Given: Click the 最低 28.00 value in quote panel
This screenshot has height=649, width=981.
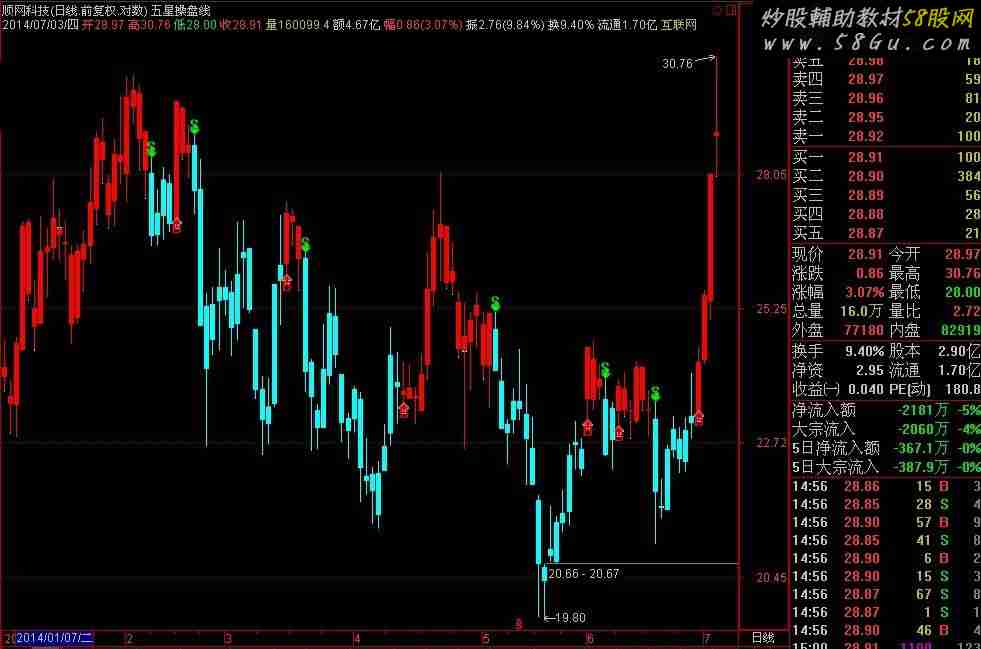Looking at the screenshot, I should coord(962,292).
